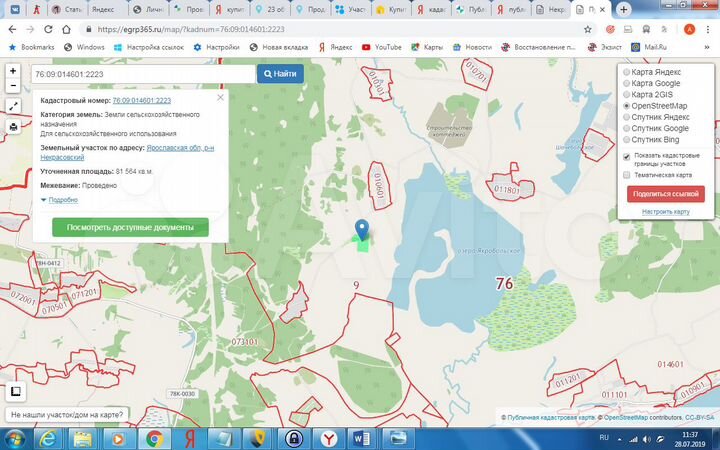Select Спутник Google radio option
This screenshot has height=450, width=720.
627,128
